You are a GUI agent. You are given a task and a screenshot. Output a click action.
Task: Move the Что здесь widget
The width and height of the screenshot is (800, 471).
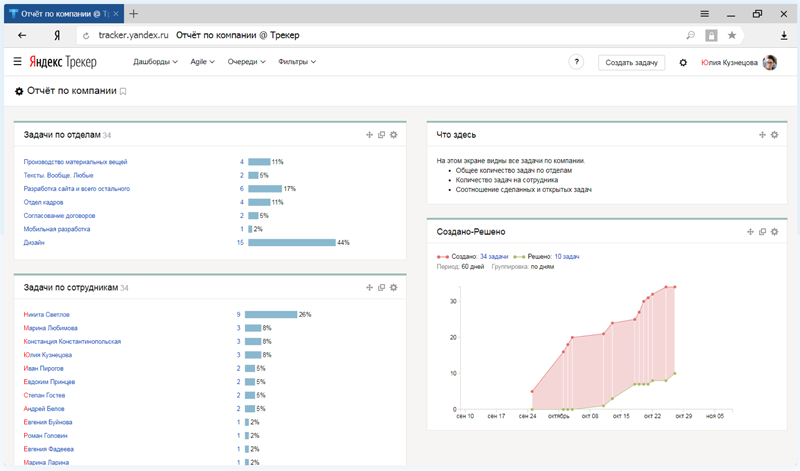(x=762, y=135)
